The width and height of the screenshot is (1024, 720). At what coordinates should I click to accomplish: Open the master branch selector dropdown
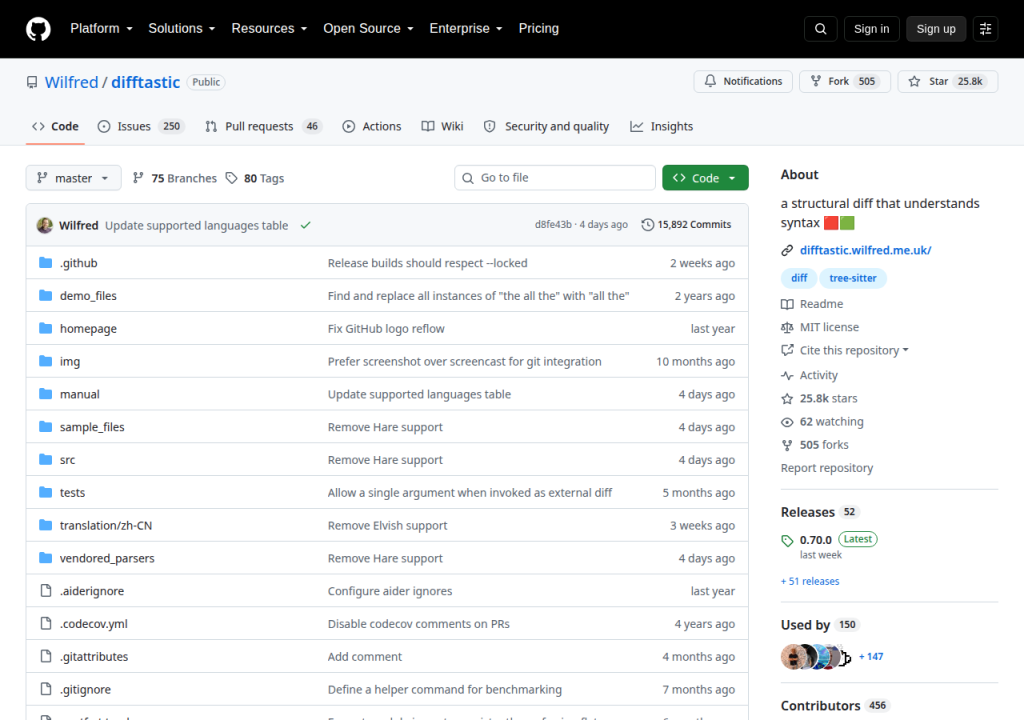pos(73,178)
